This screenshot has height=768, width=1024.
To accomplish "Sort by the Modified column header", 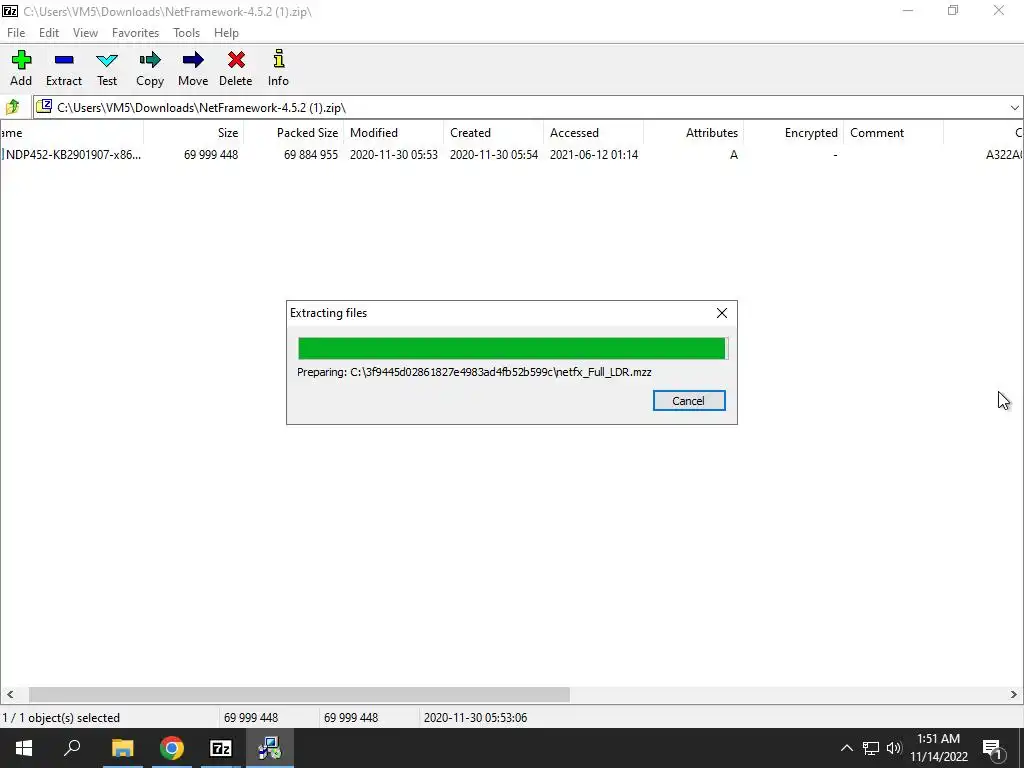I will click(x=394, y=133).
